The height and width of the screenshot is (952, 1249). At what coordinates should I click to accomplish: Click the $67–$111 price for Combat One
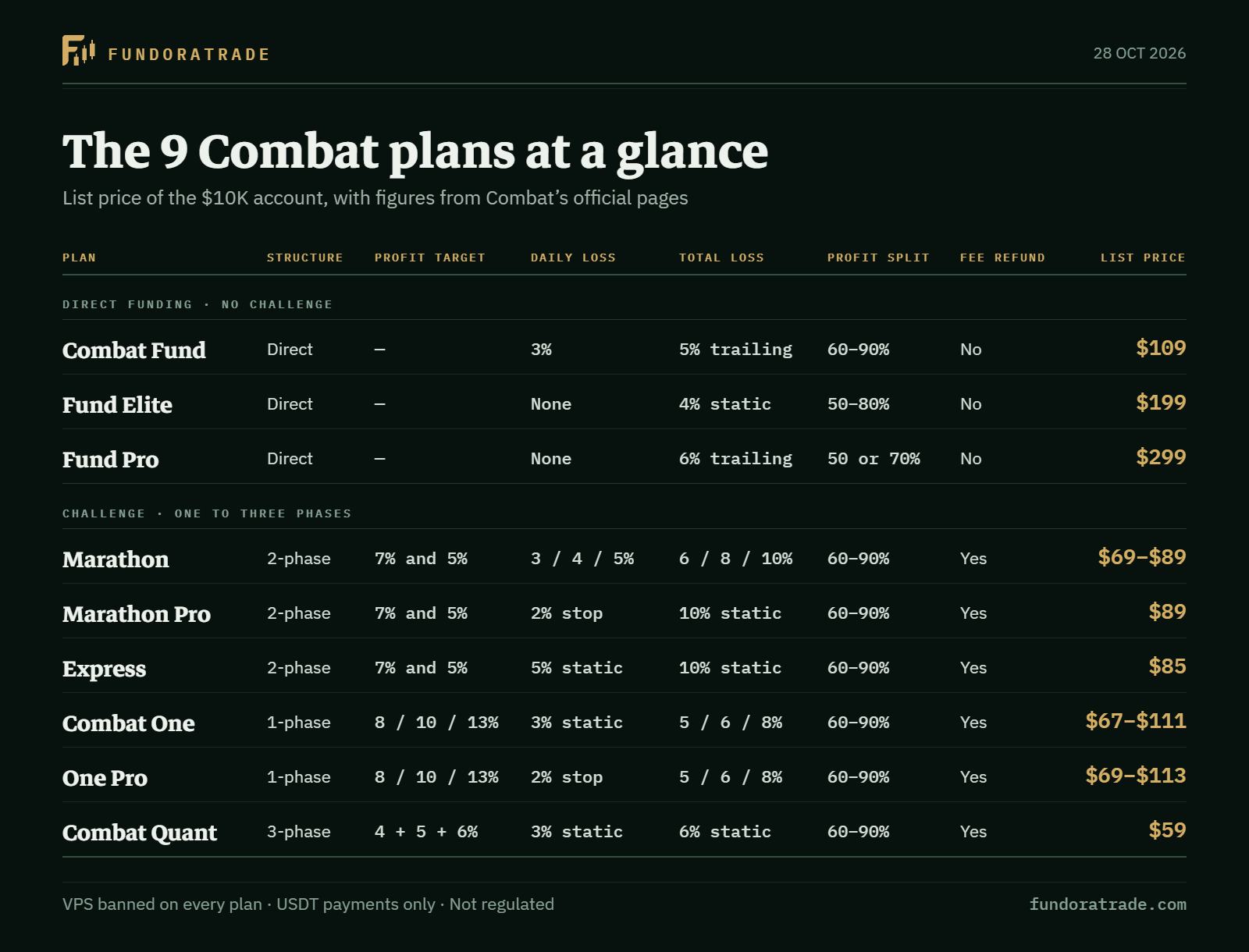[x=1136, y=721]
